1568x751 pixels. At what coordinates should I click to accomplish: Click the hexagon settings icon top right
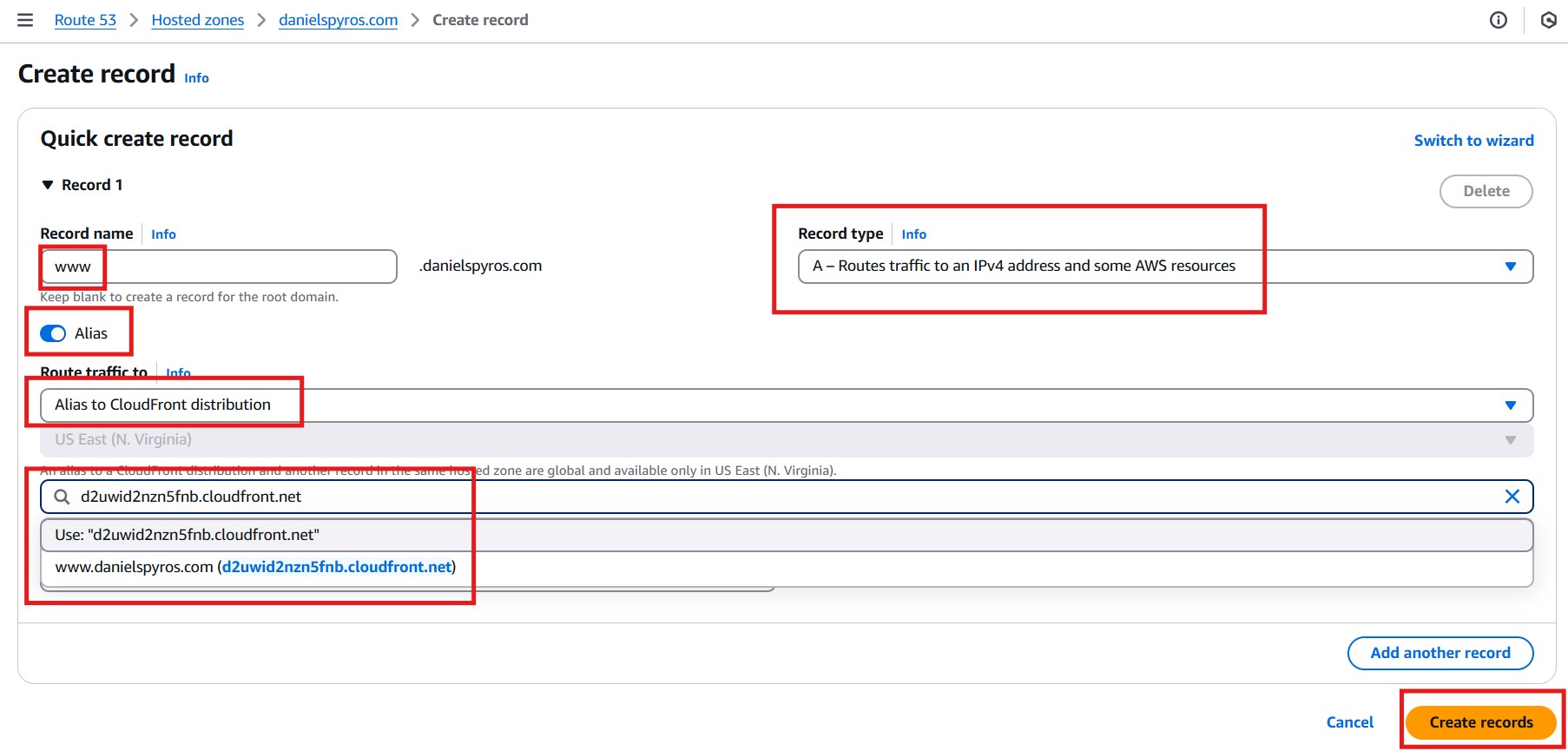click(1548, 20)
